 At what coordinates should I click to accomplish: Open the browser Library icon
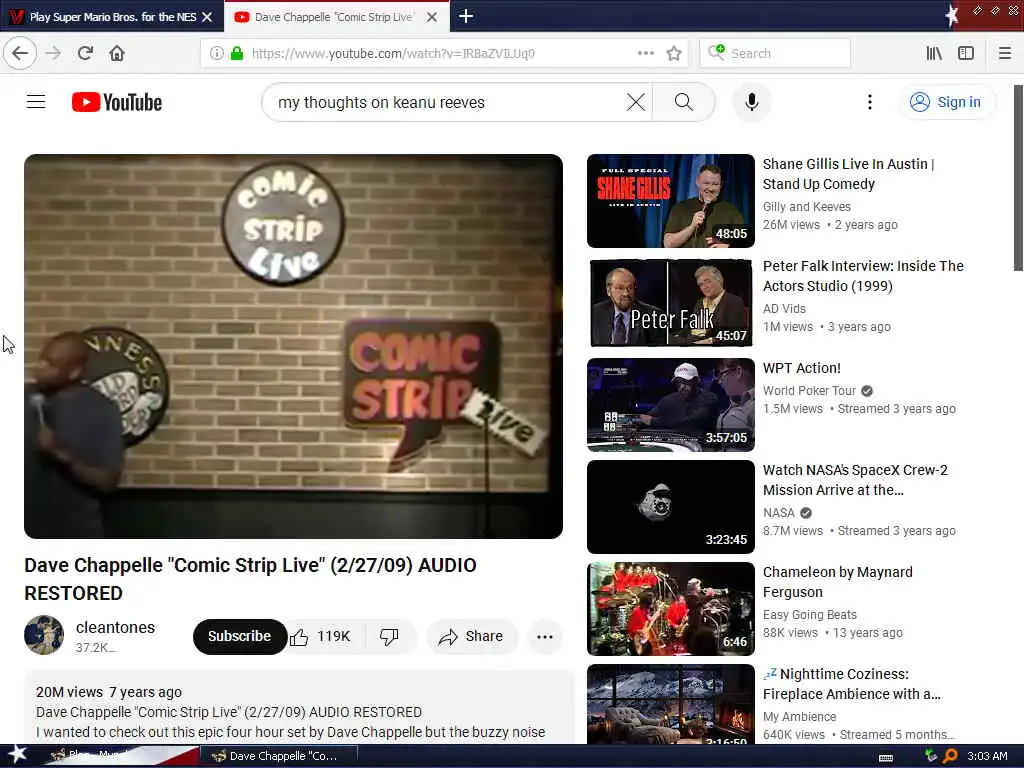coord(934,53)
